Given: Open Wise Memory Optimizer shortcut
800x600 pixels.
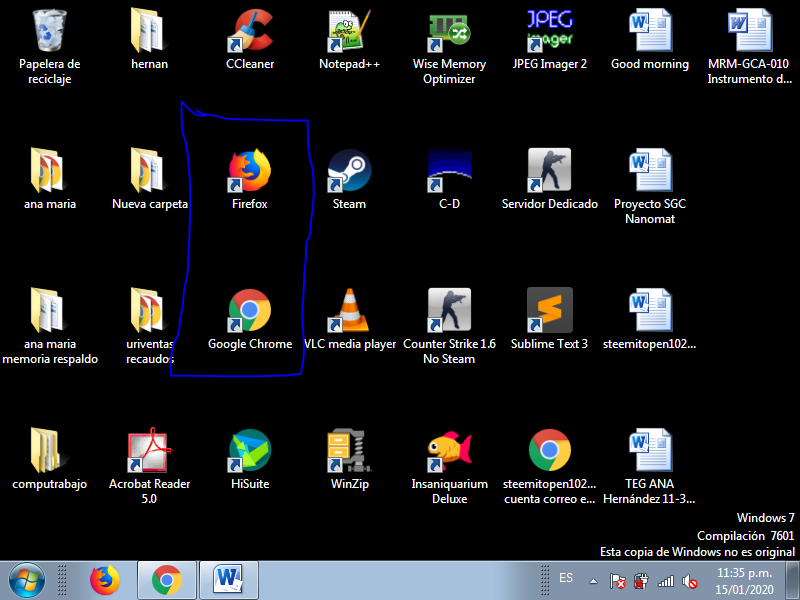Looking at the screenshot, I should 449,32.
